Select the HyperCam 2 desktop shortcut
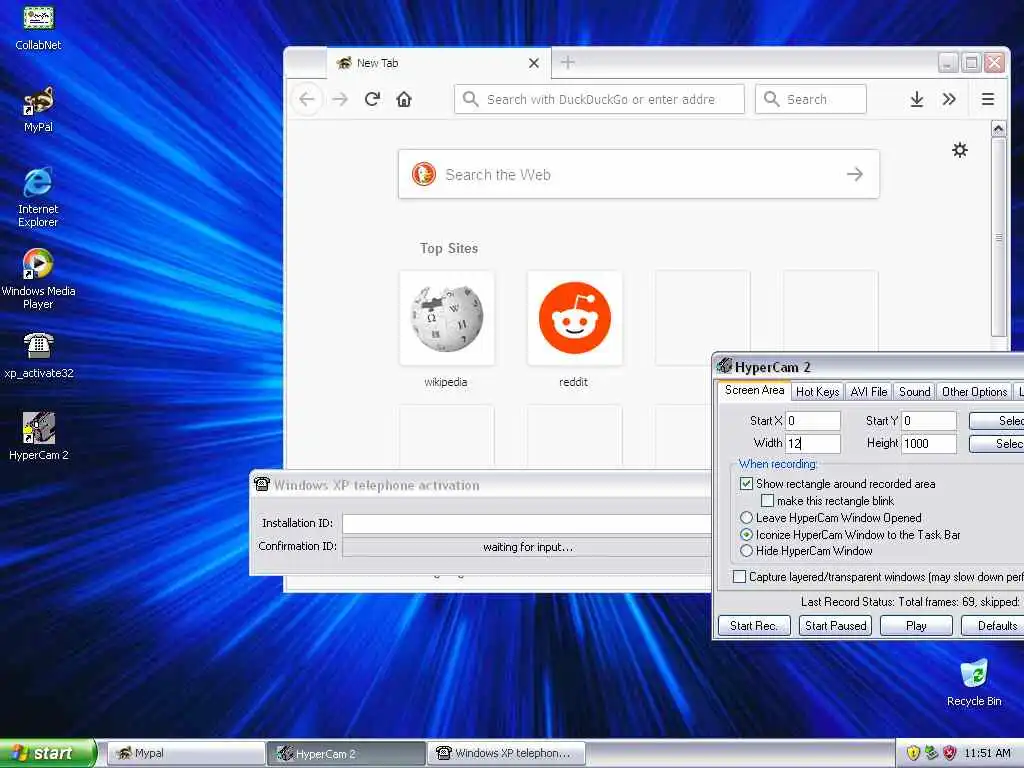 pyautogui.click(x=38, y=436)
